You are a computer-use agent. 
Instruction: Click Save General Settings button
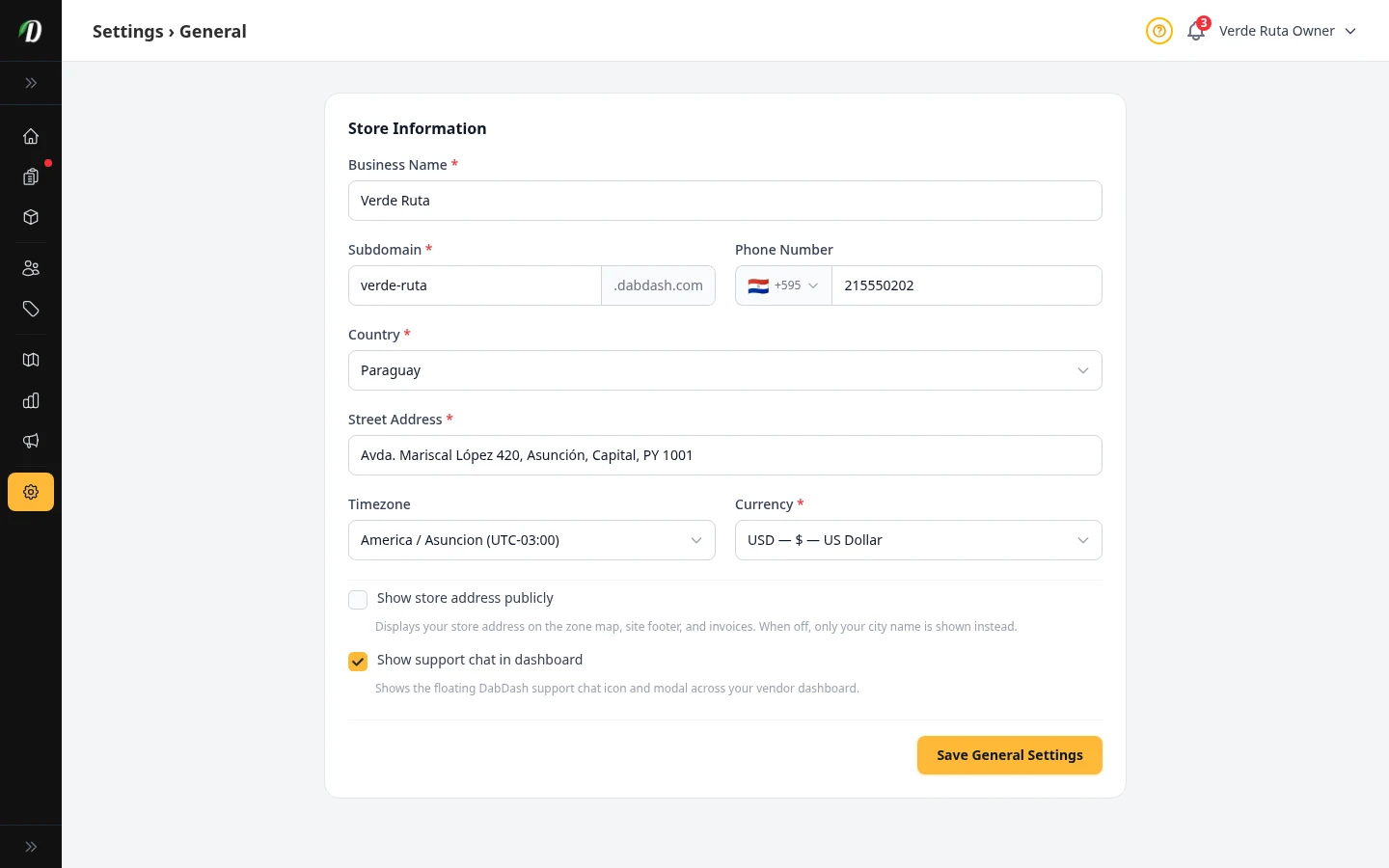click(1009, 755)
